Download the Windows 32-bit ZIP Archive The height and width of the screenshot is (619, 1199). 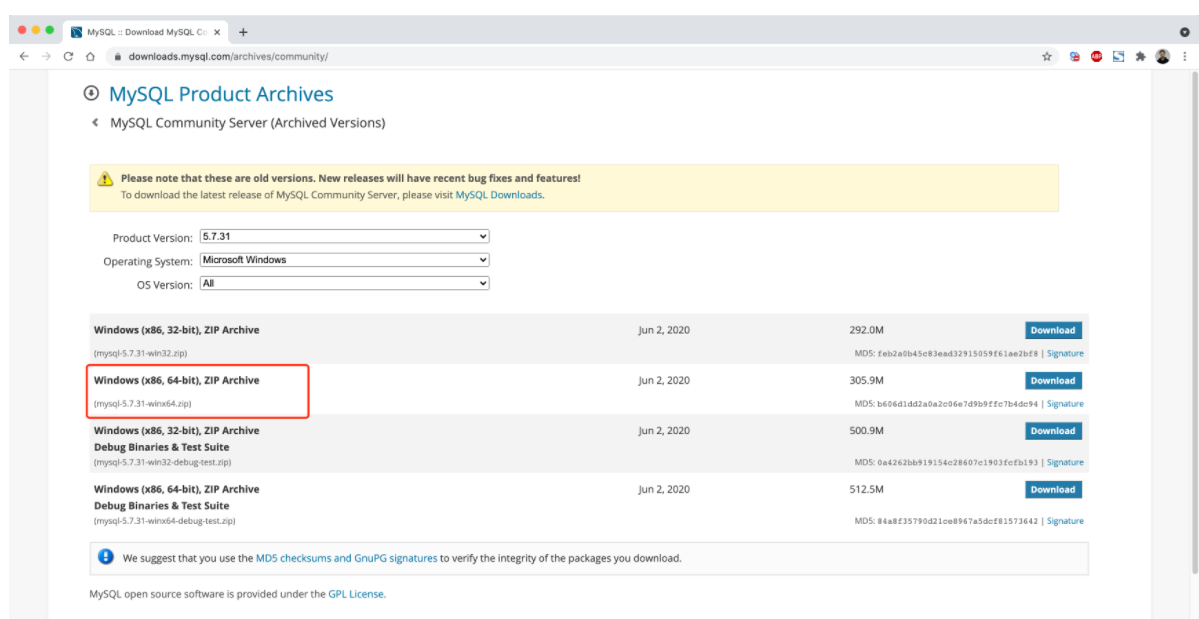1052,330
